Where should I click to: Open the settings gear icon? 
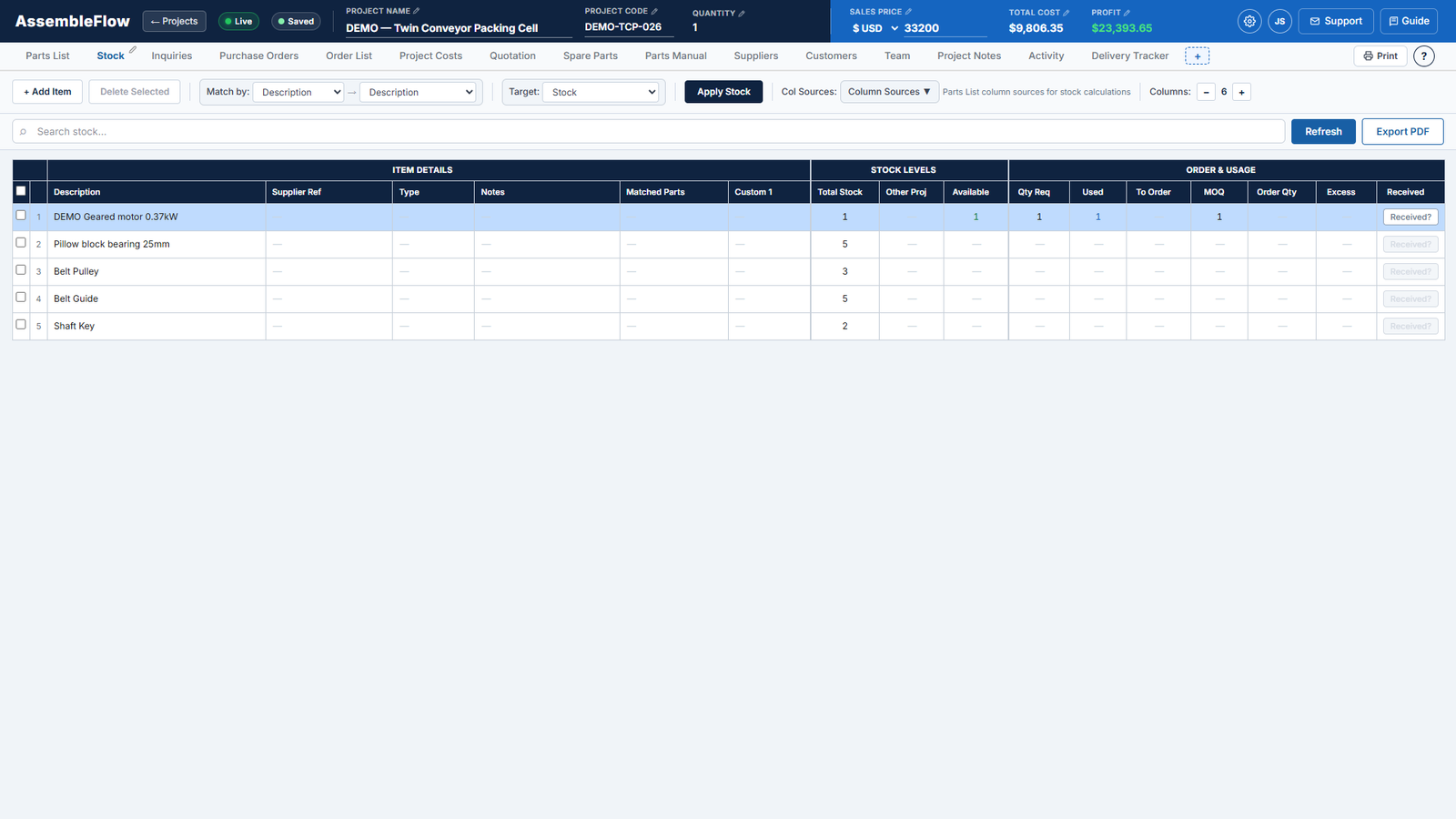pyautogui.click(x=1249, y=21)
